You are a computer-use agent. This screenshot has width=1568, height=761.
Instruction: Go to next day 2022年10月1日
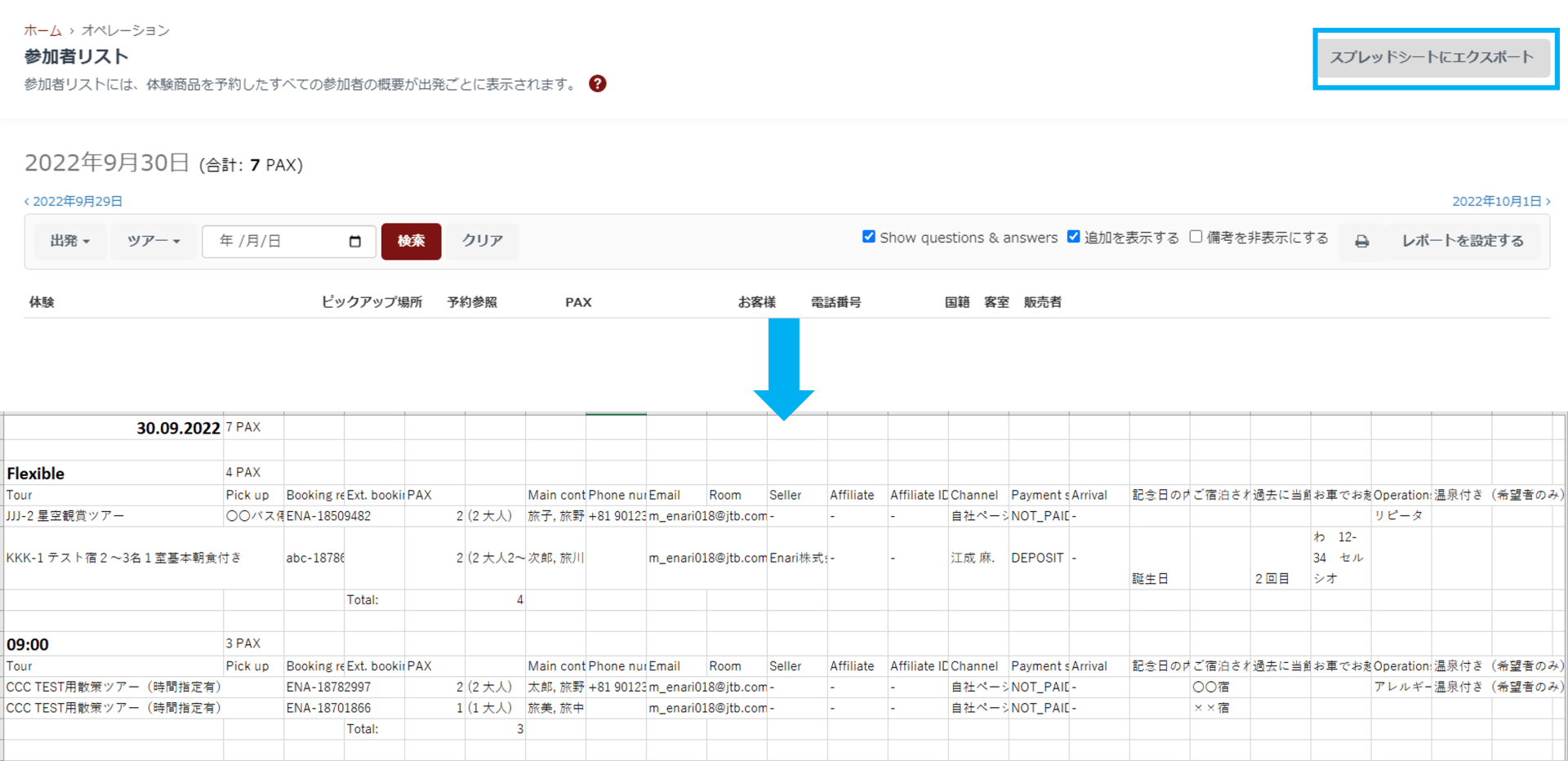pos(1500,202)
